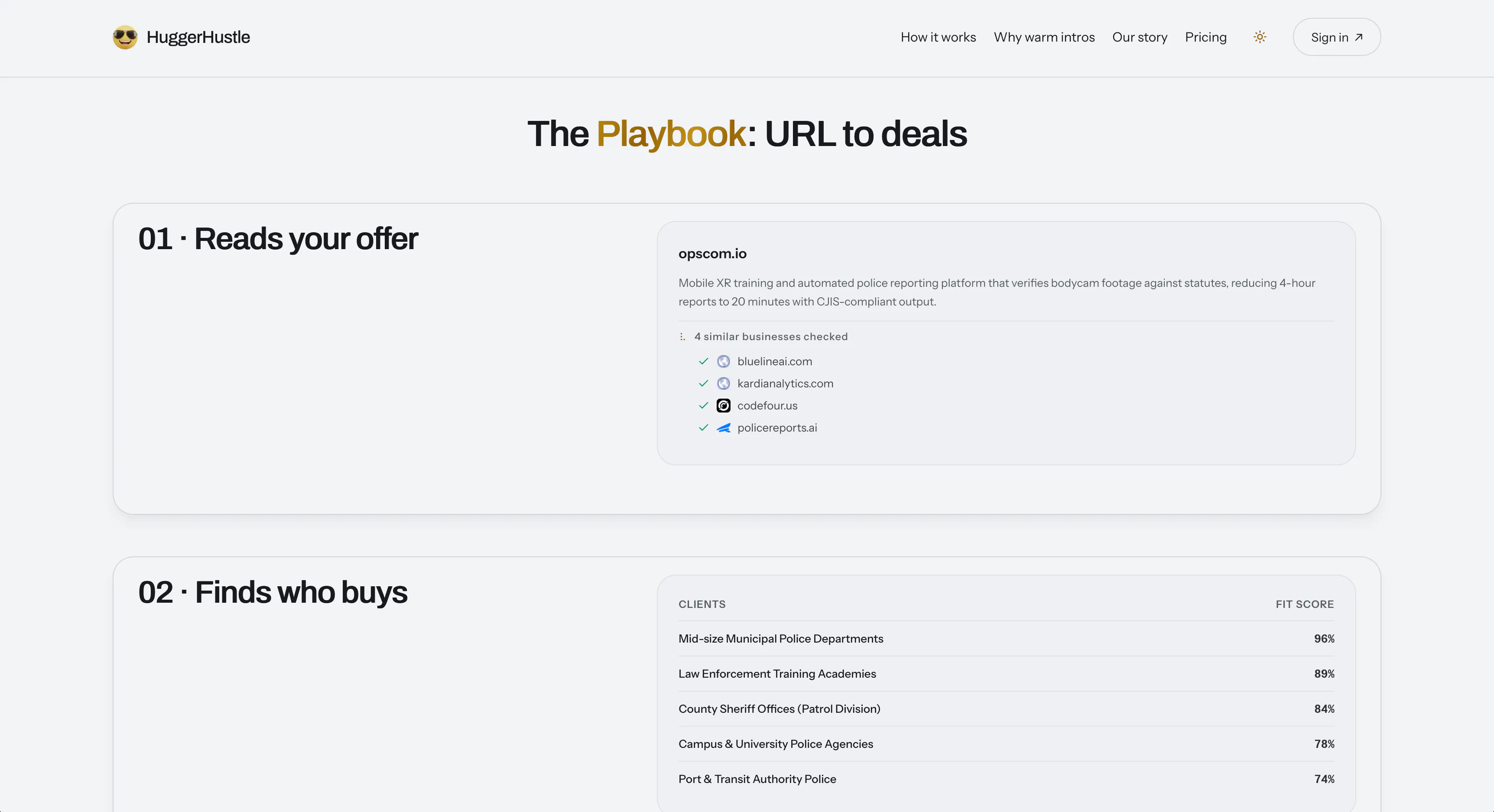Go to the Our story page

coord(1140,37)
